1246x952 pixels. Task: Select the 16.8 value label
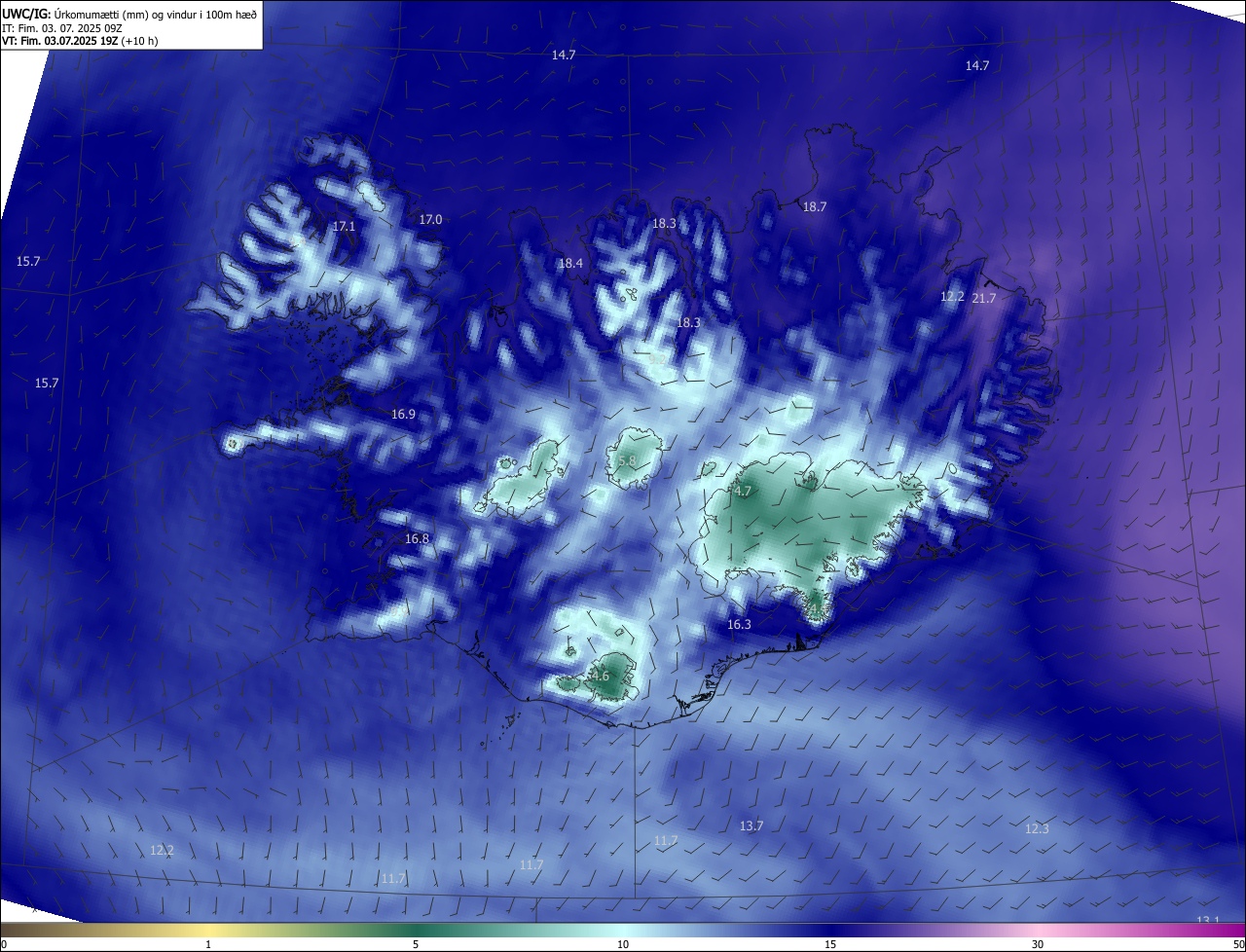click(417, 539)
